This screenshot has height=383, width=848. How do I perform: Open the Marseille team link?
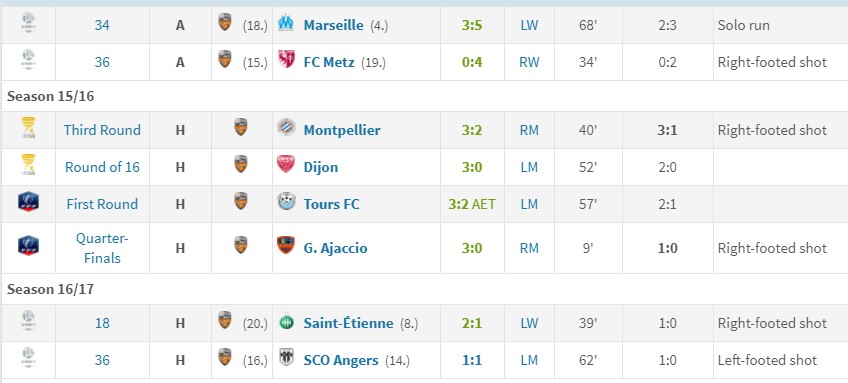pos(333,25)
